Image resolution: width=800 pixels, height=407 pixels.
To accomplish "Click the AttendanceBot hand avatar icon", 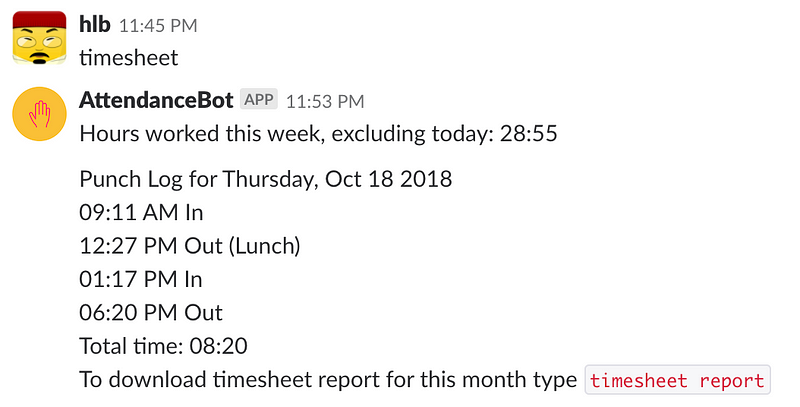I will [39, 114].
